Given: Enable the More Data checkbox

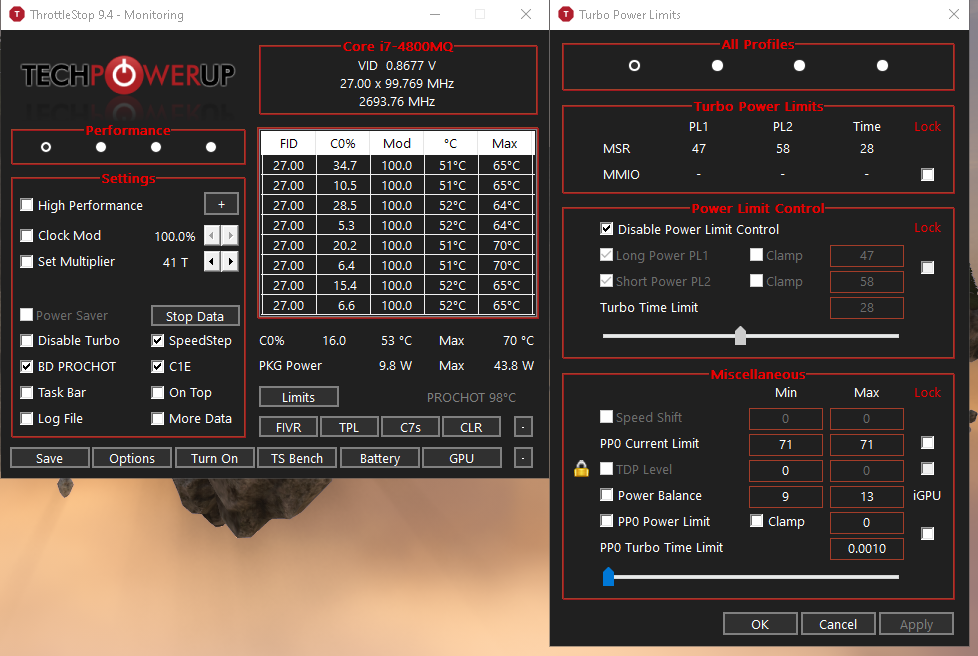Looking at the screenshot, I should tap(158, 418).
